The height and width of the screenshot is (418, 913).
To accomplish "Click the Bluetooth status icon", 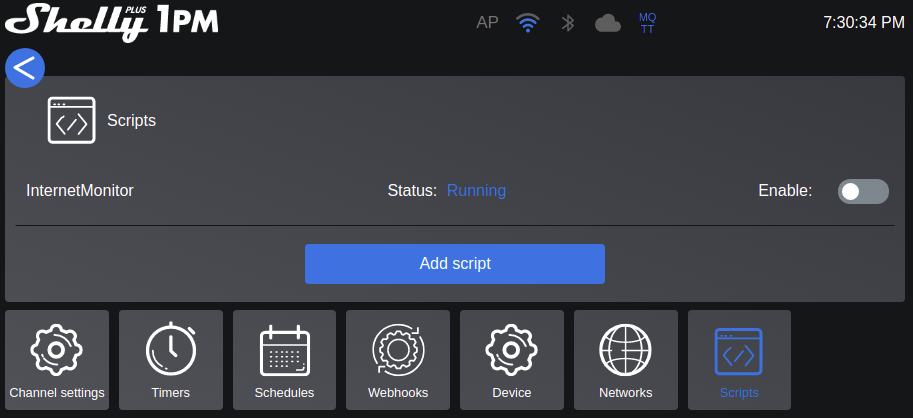I will click(568, 23).
